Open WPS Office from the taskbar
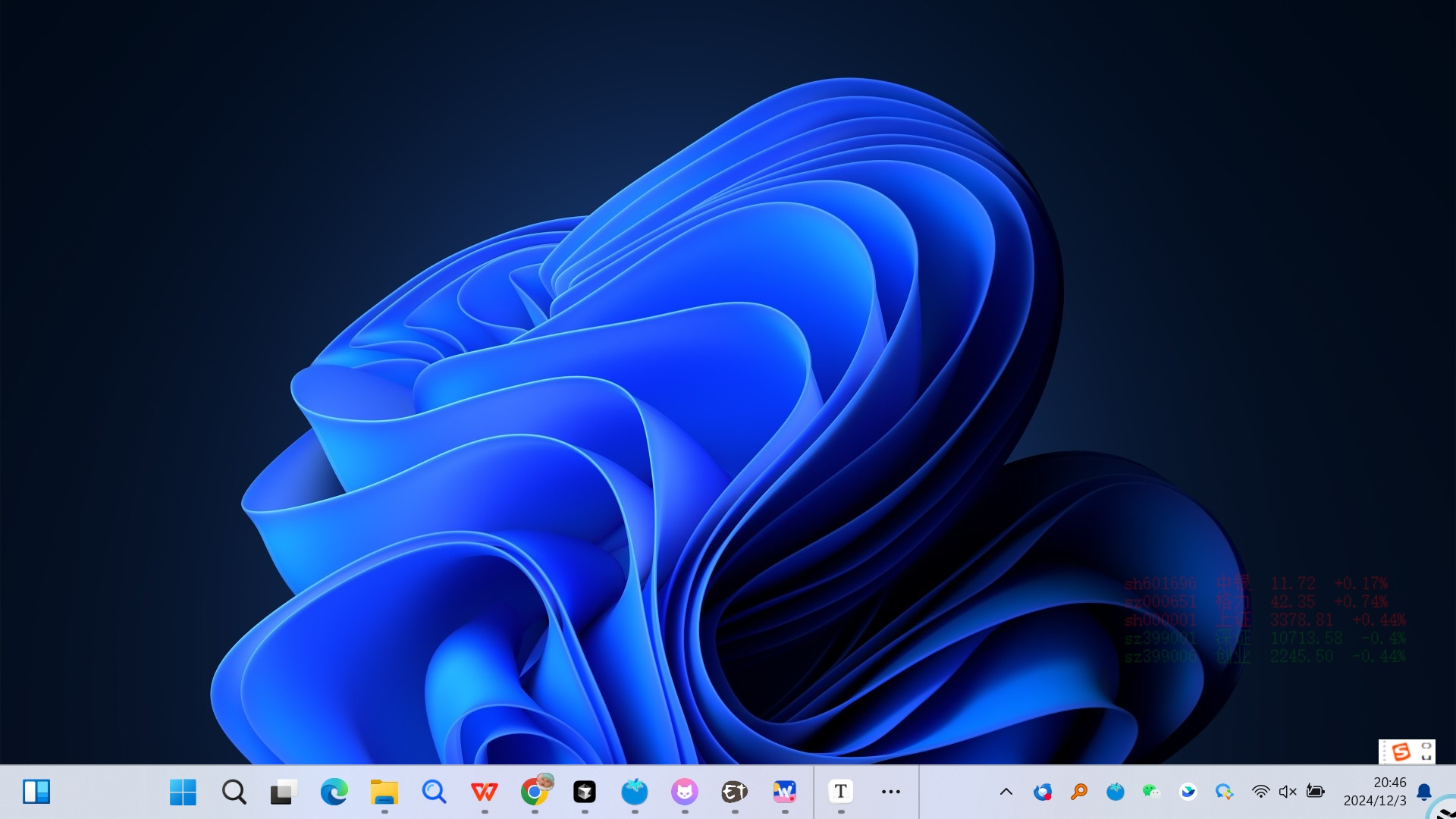 pyautogui.click(x=484, y=792)
